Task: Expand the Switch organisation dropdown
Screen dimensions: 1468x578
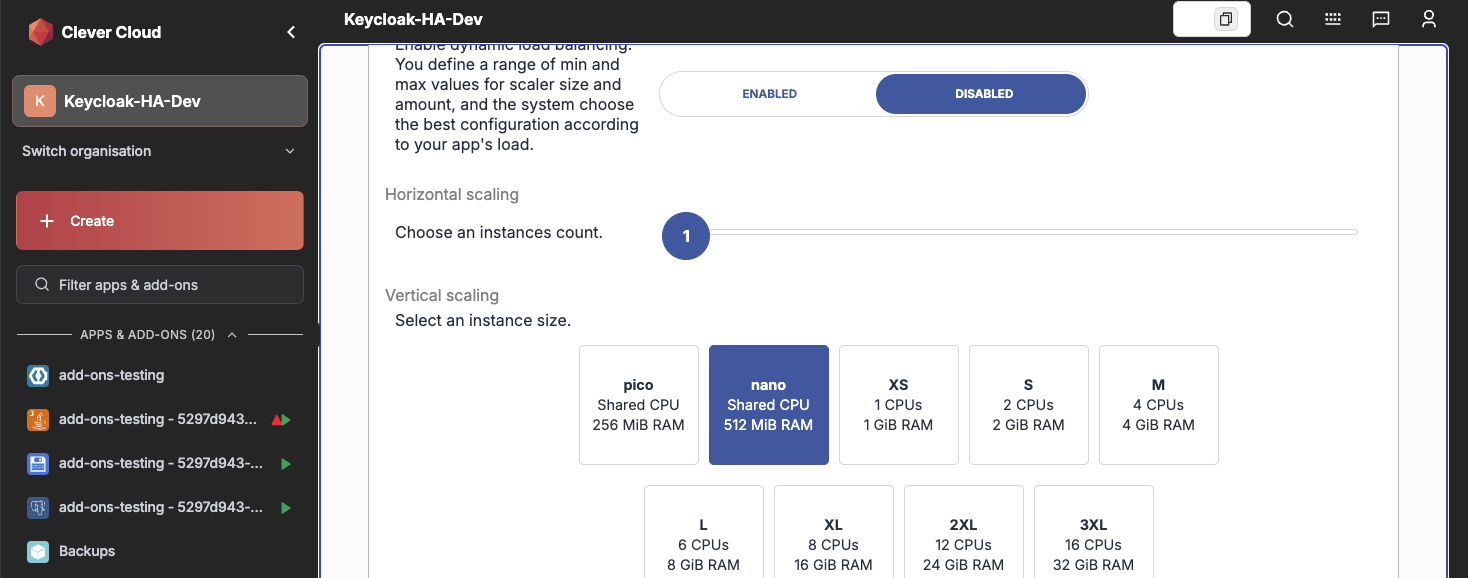Action: [x=160, y=151]
